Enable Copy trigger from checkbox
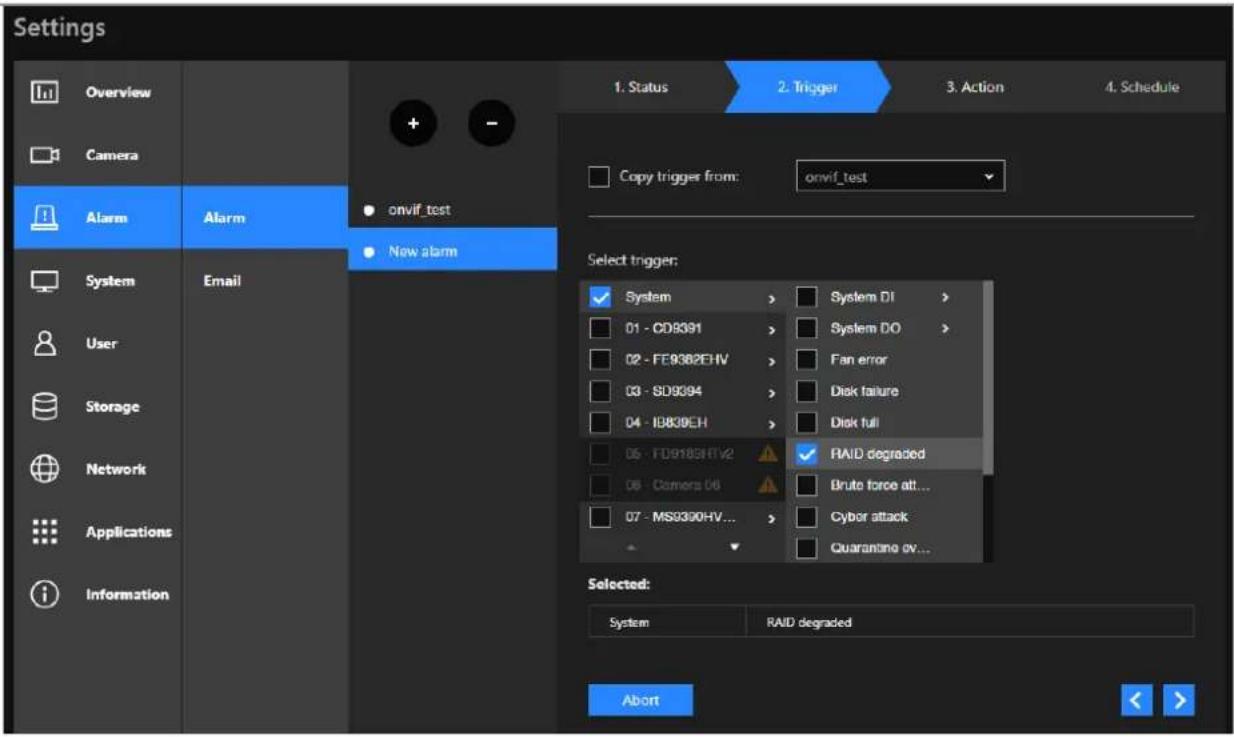 (x=598, y=177)
